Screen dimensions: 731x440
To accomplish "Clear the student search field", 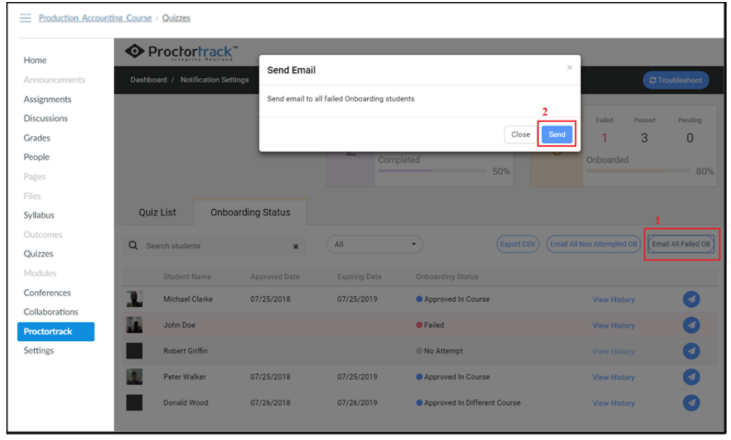I will (x=296, y=246).
